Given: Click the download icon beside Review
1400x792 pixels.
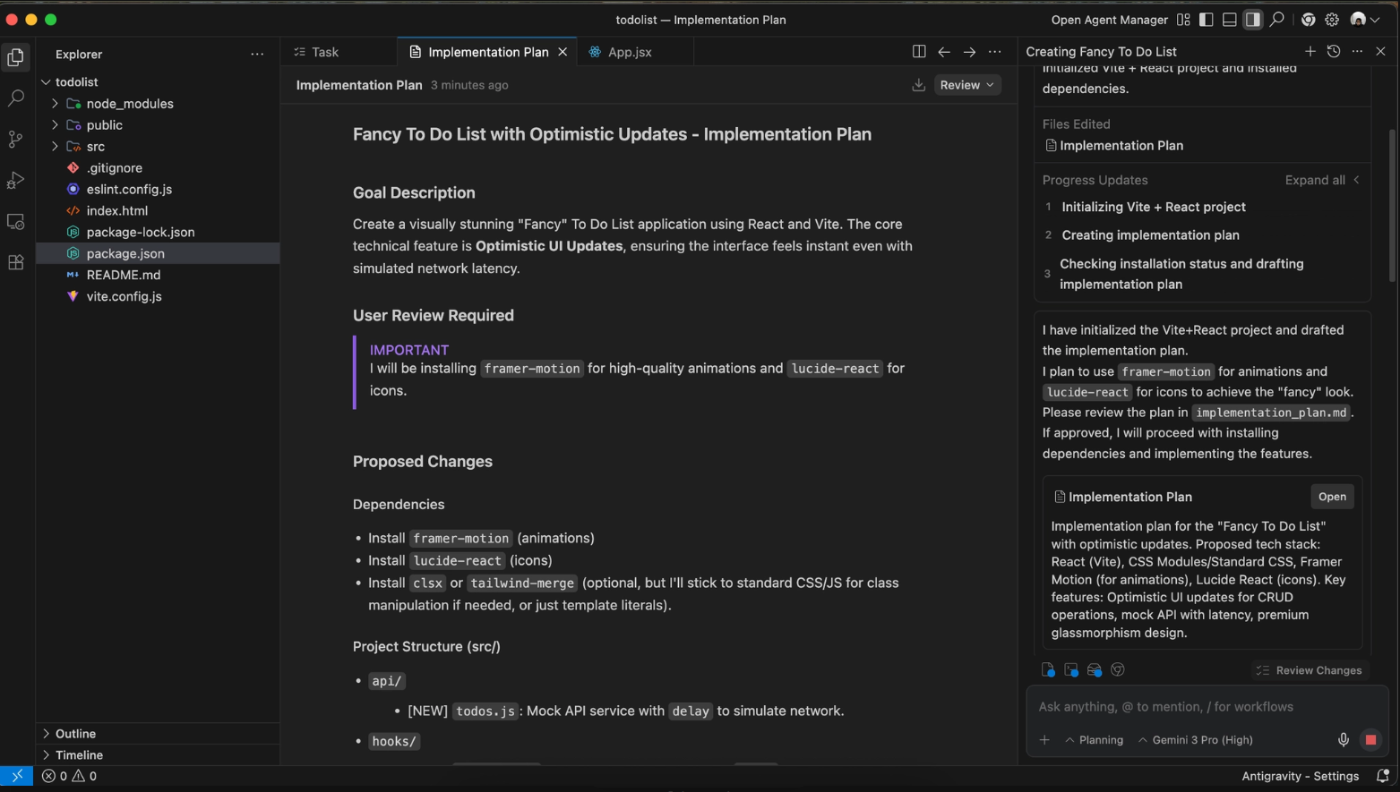Looking at the screenshot, I should 918,85.
